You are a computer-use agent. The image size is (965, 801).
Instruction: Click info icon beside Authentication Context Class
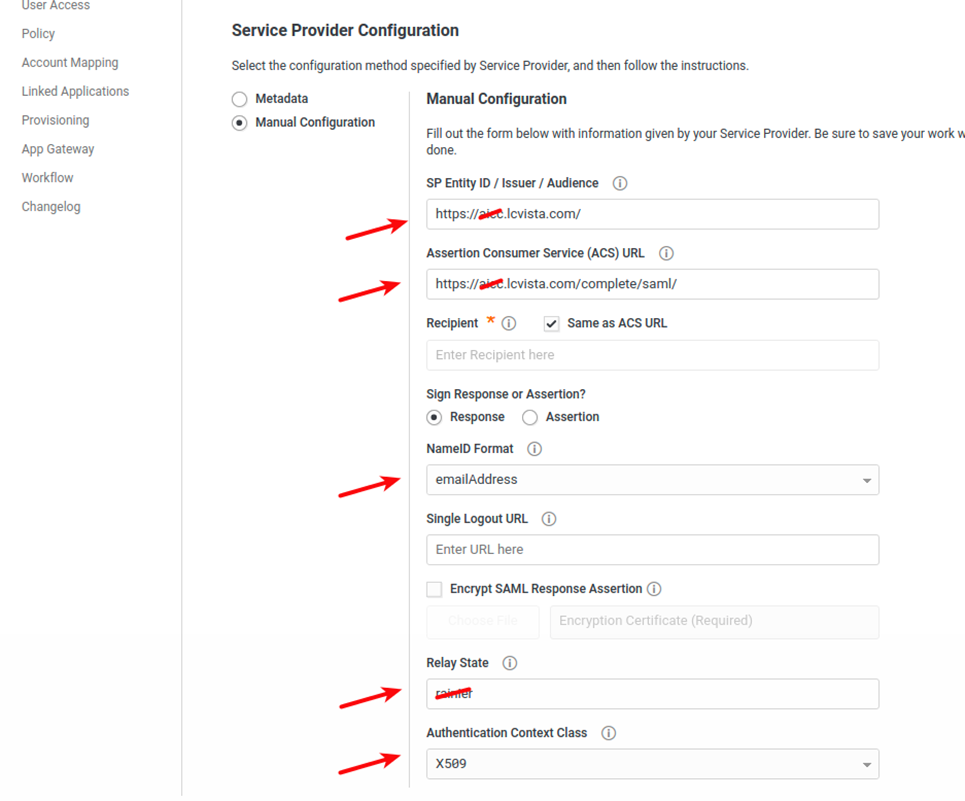point(608,733)
